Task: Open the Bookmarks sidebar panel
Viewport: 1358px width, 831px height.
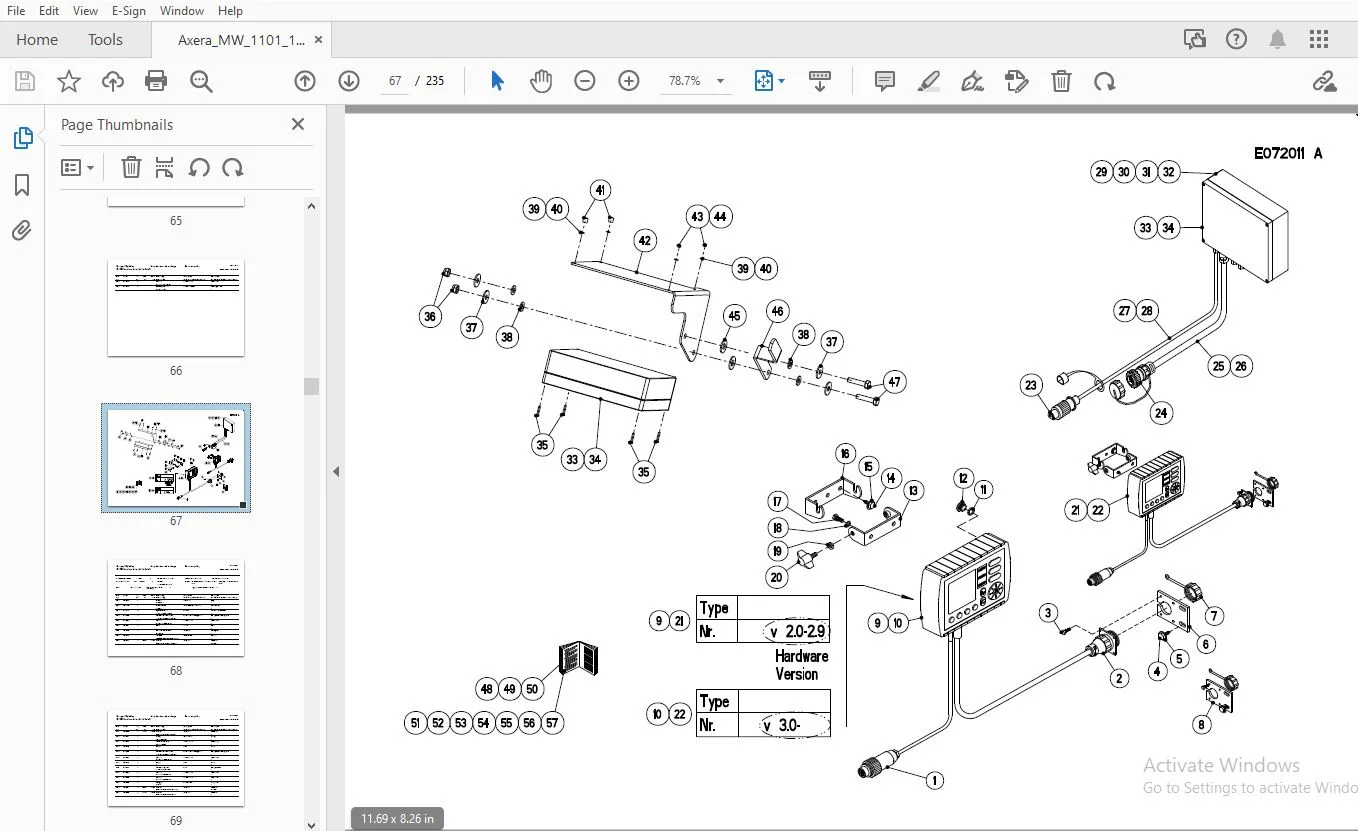Action: click(x=22, y=185)
